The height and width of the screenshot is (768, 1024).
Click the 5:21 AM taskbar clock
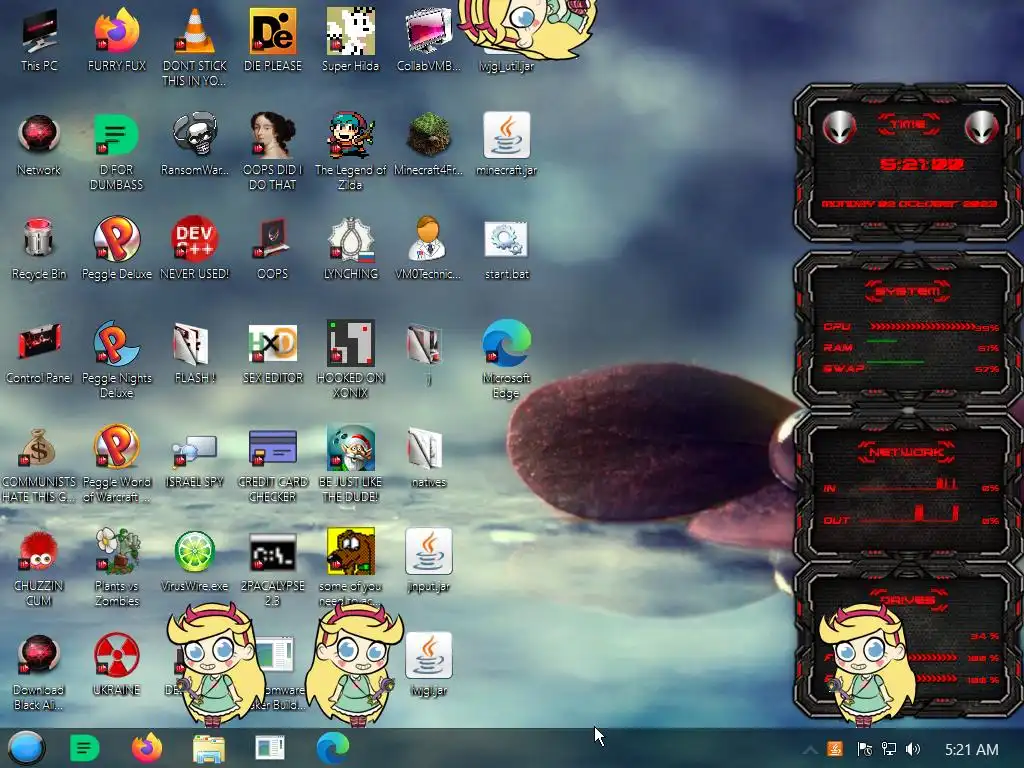click(x=971, y=750)
